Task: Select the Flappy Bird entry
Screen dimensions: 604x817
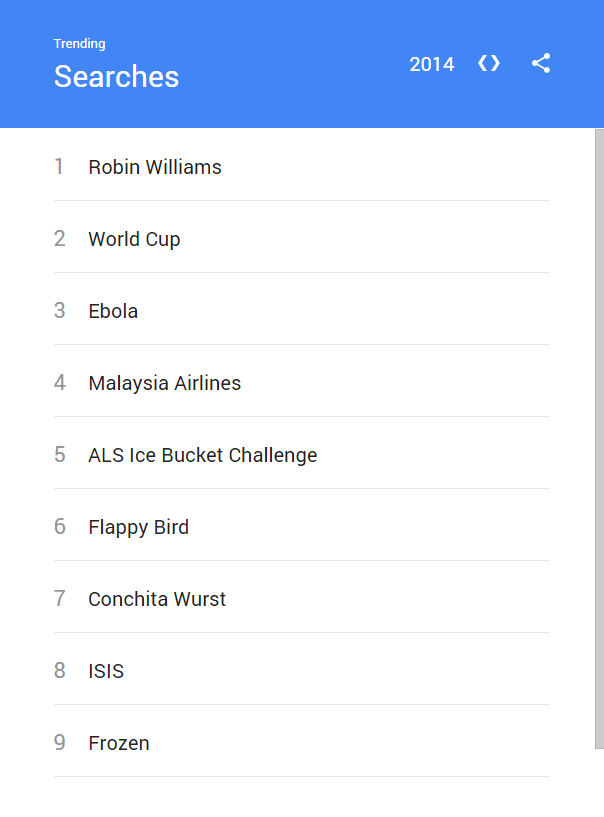Action: (x=138, y=527)
